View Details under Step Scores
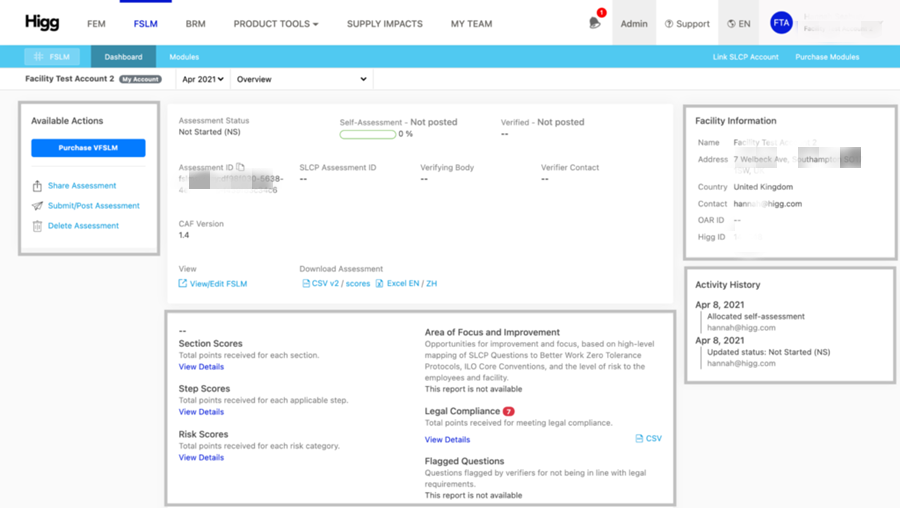Viewport: 900px width, 508px height. (x=201, y=412)
